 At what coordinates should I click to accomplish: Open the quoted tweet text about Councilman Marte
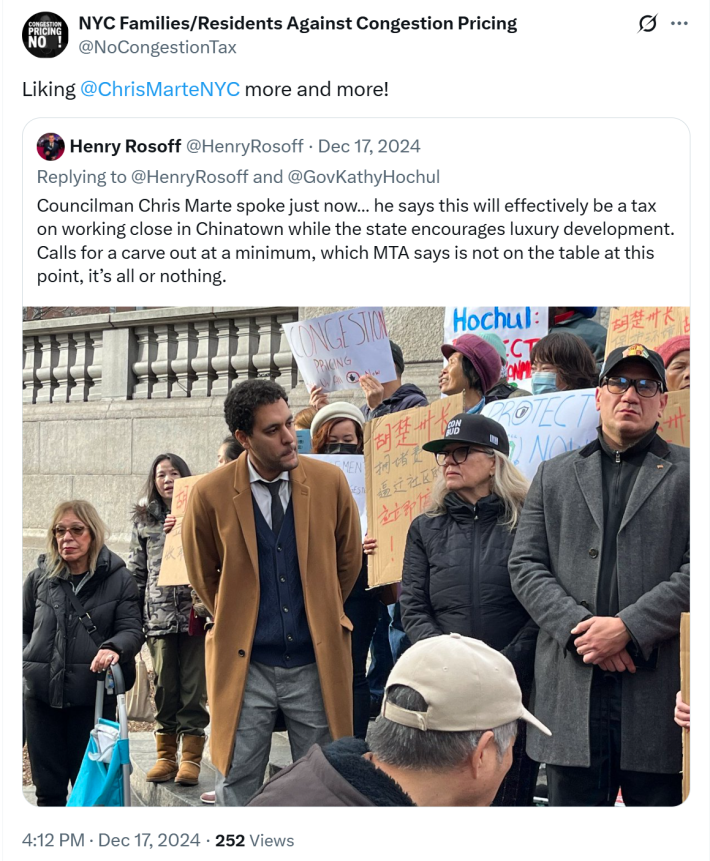pyautogui.click(x=355, y=241)
